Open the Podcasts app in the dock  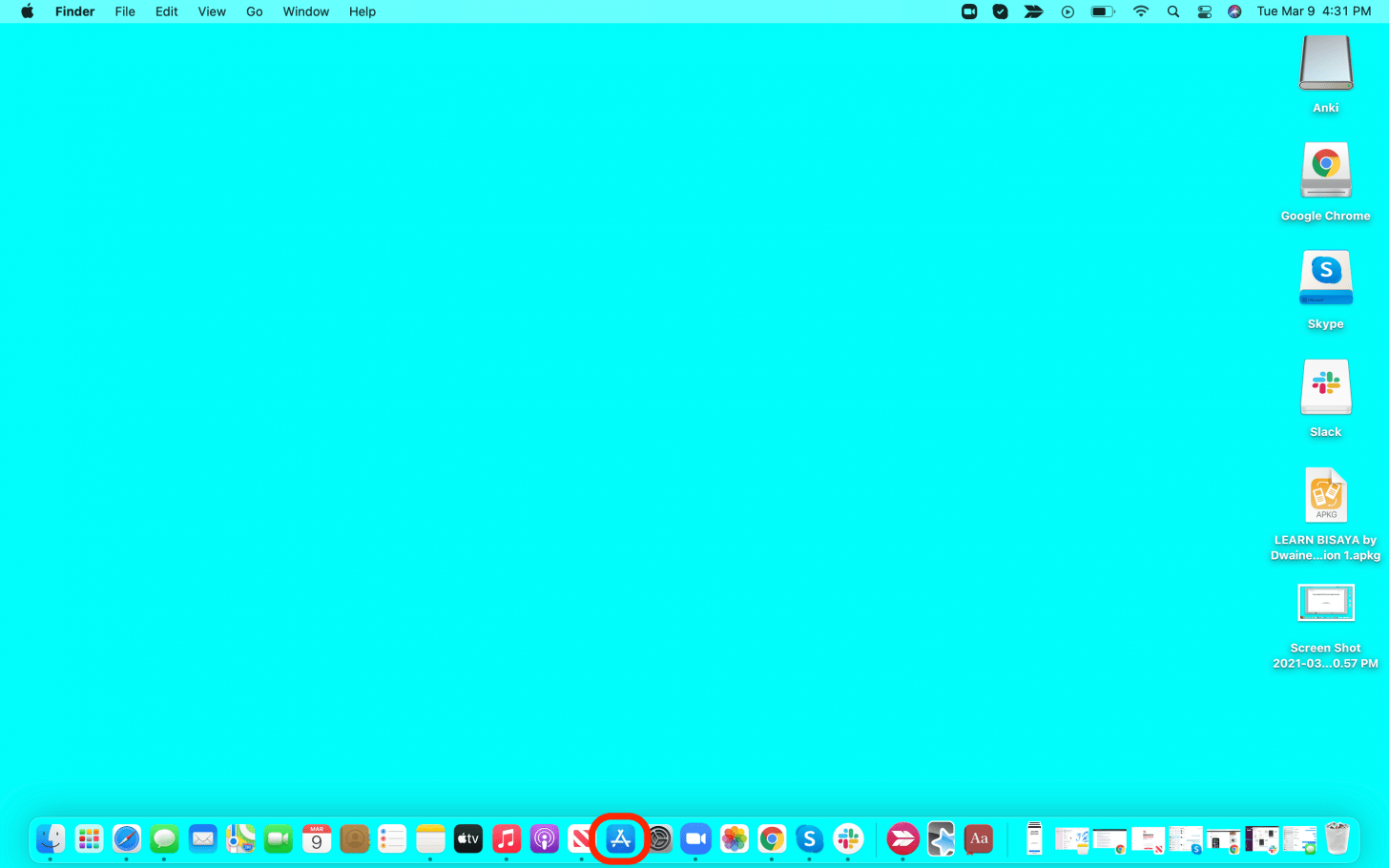coord(544,839)
